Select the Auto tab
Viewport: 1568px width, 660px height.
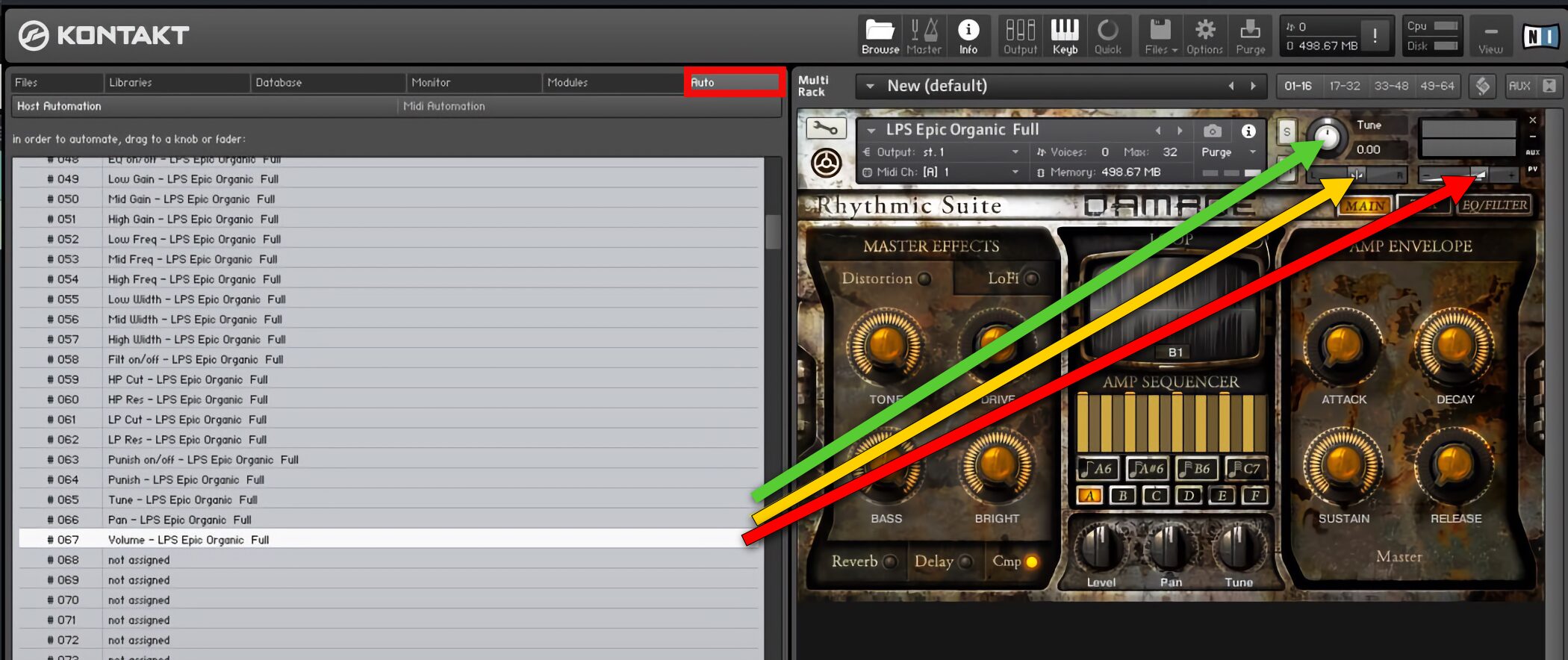click(x=734, y=82)
